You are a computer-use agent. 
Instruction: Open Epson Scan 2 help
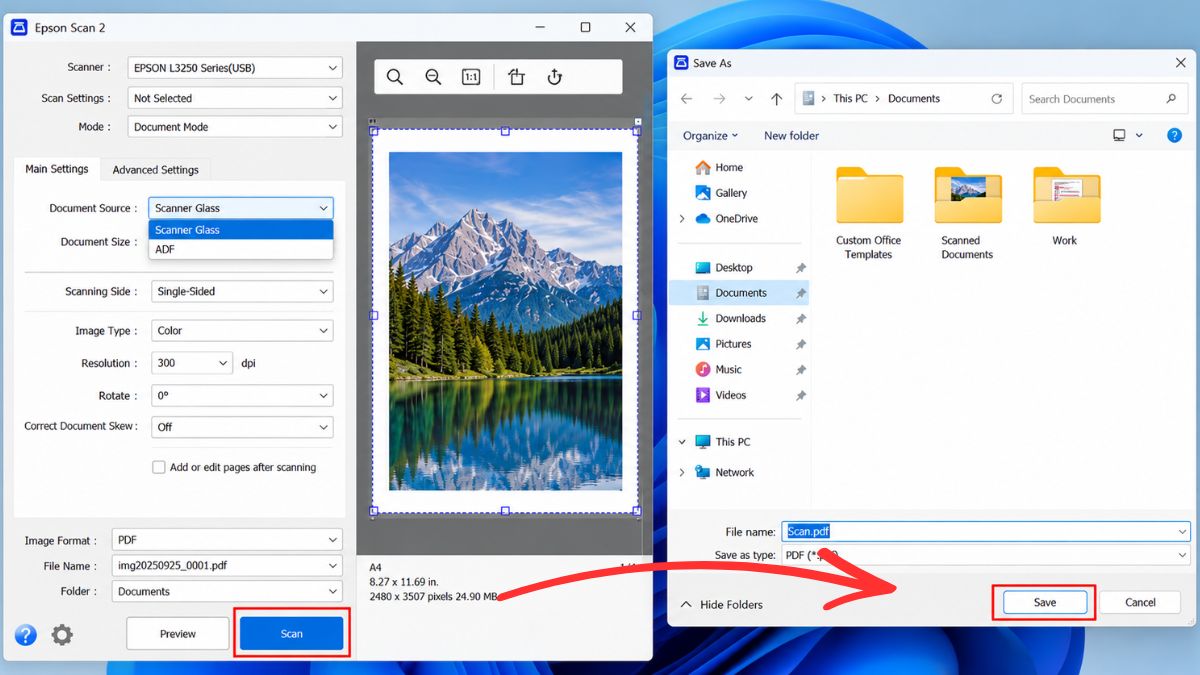click(x=26, y=634)
